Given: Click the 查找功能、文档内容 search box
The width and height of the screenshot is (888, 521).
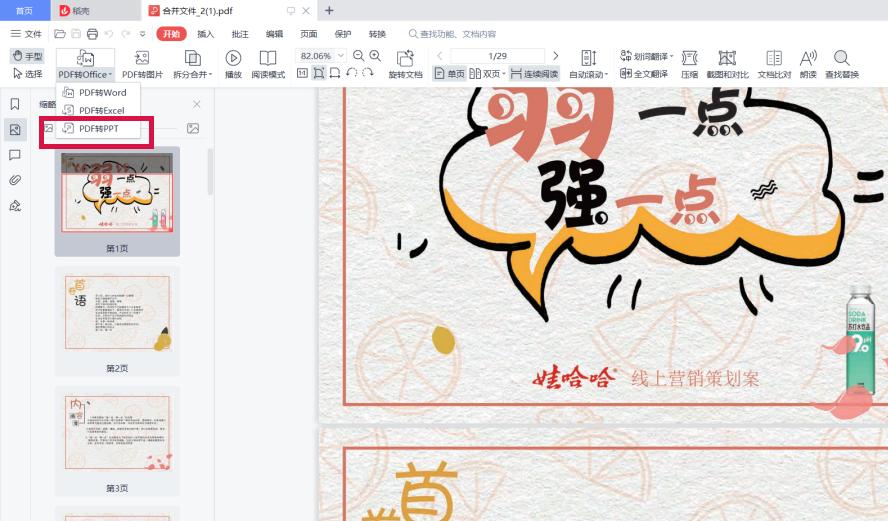Looking at the screenshot, I should [452, 34].
